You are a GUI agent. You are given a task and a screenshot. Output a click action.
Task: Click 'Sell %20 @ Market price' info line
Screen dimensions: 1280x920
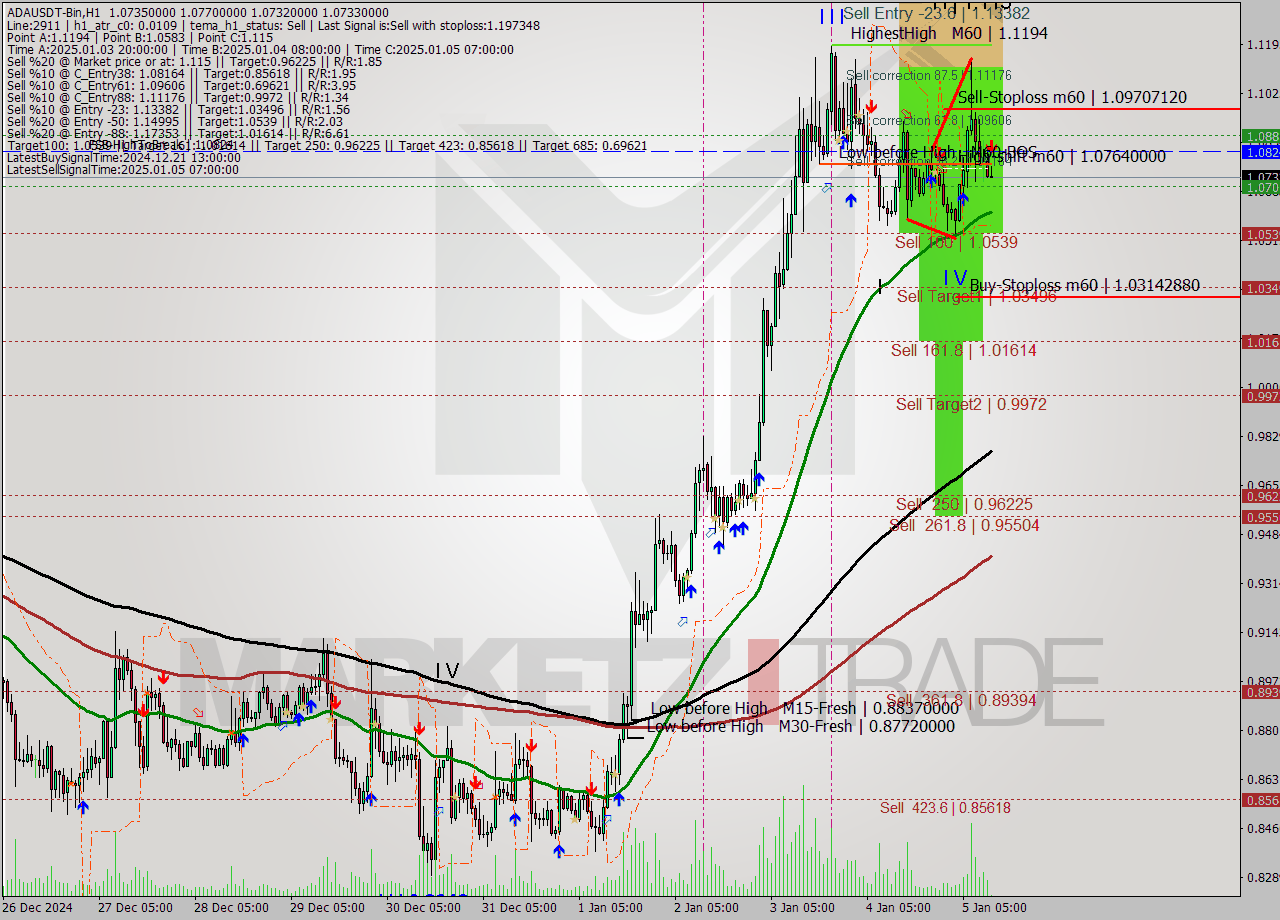click(193, 62)
